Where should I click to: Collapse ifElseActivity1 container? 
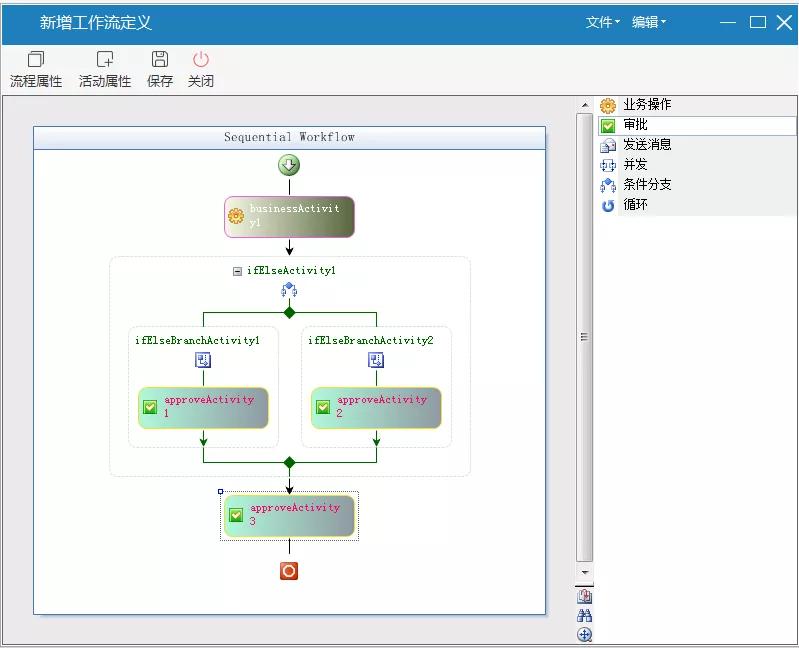coord(237,272)
